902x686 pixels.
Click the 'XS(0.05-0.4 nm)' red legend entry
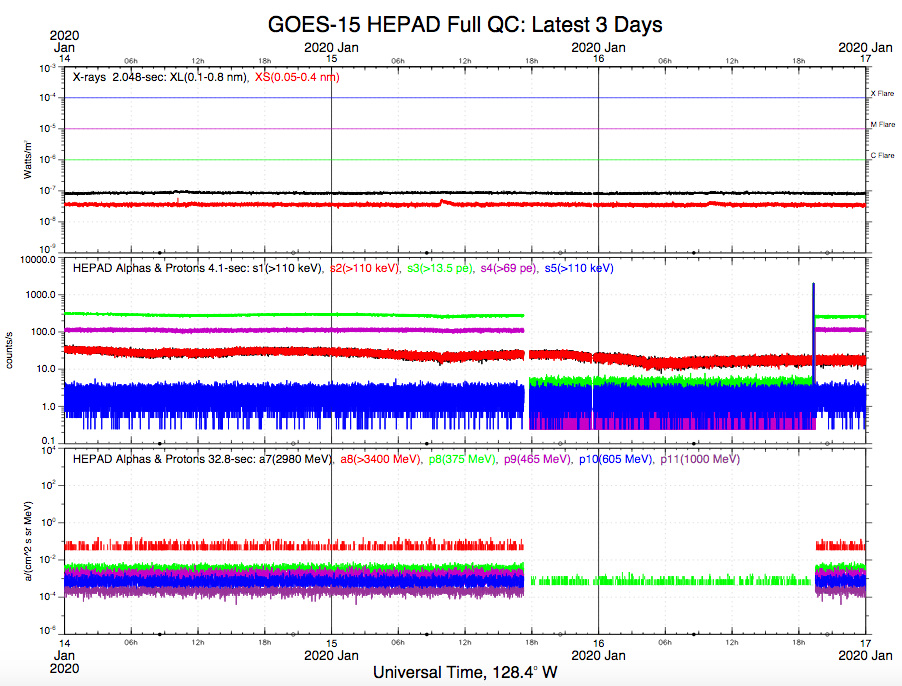(297, 77)
